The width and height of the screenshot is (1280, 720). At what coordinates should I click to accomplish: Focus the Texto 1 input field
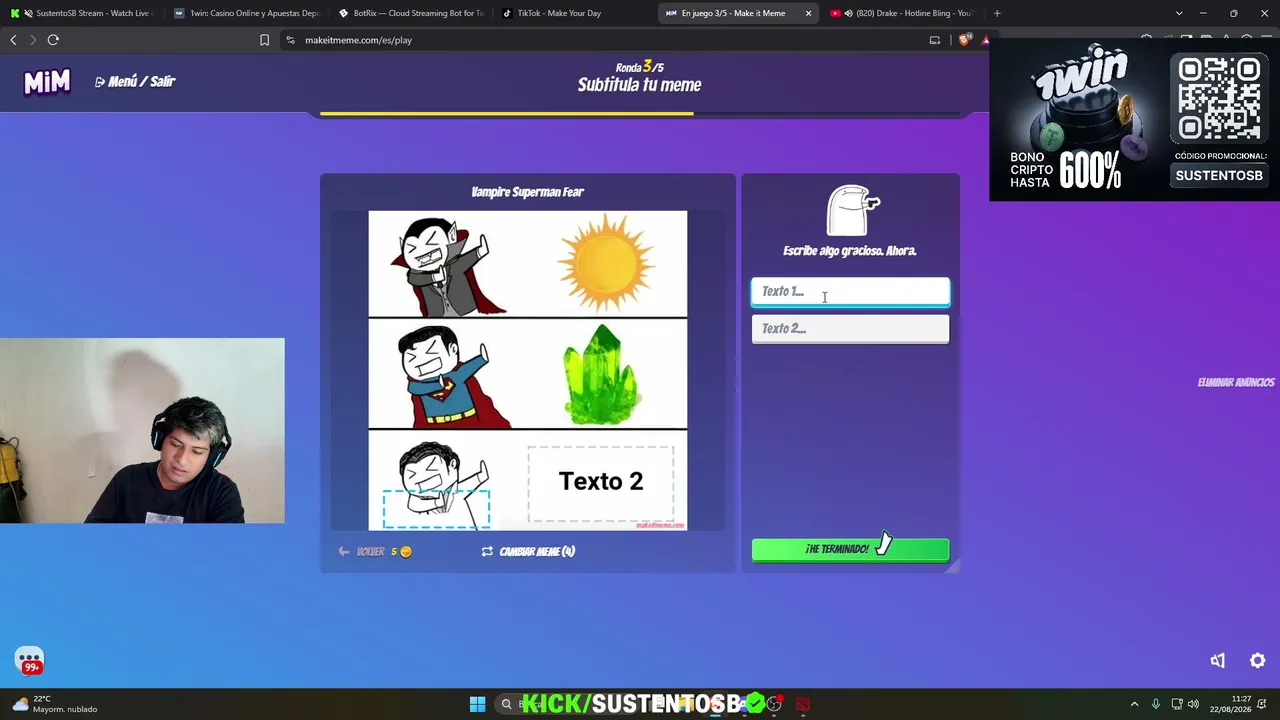pos(850,291)
